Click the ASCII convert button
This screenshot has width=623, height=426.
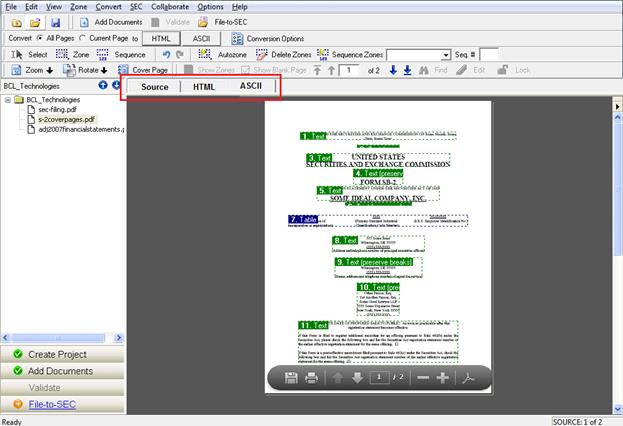pyautogui.click(x=201, y=39)
